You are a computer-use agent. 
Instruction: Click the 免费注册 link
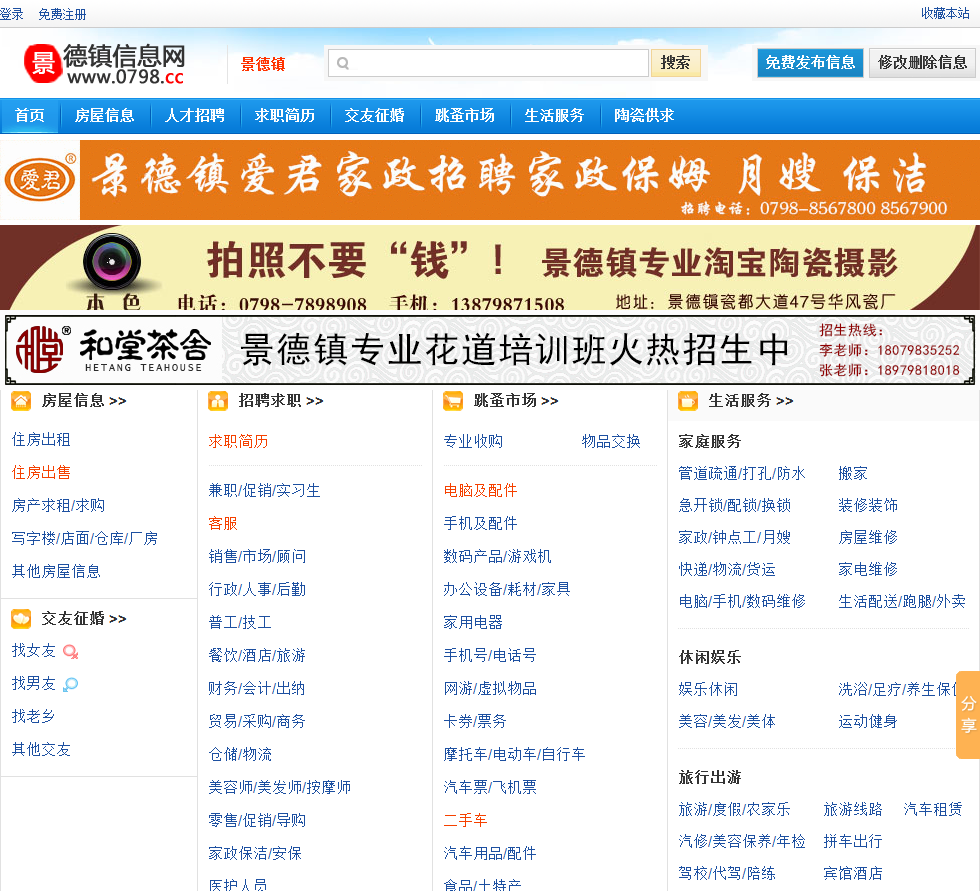[x=62, y=14]
